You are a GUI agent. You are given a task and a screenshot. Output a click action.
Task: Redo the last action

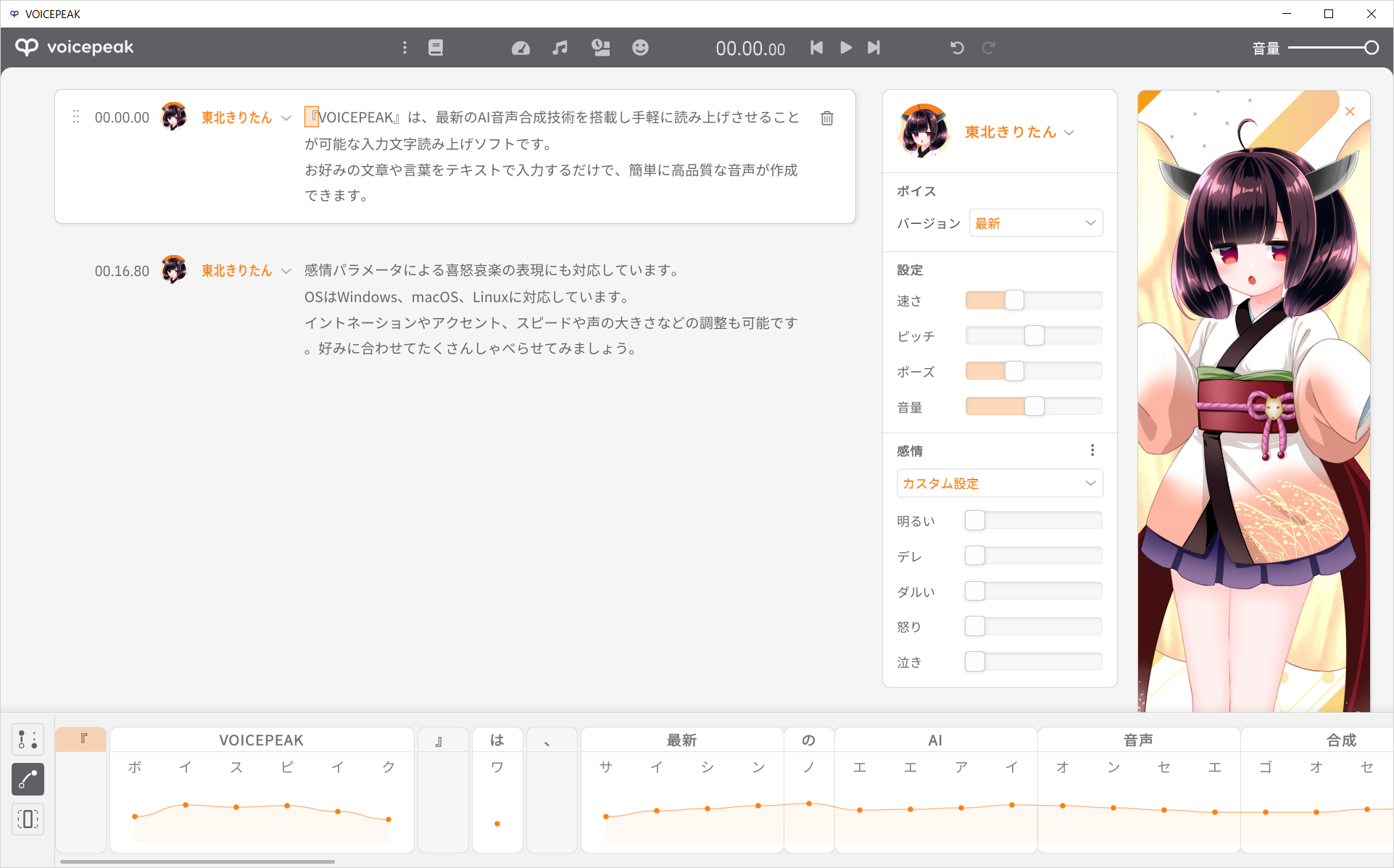click(x=988, y=48)
